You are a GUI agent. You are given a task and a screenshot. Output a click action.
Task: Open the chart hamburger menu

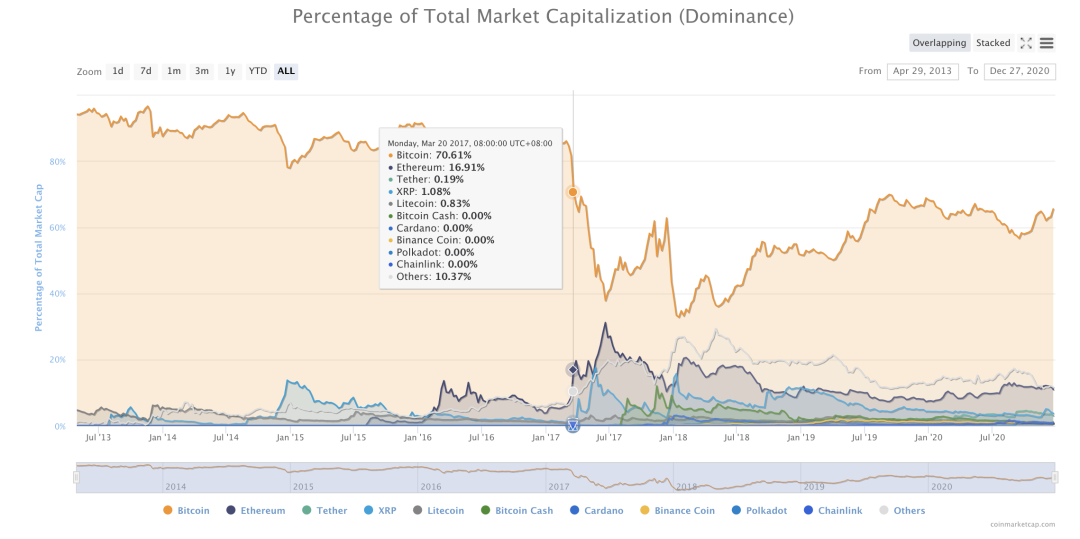1046,43
